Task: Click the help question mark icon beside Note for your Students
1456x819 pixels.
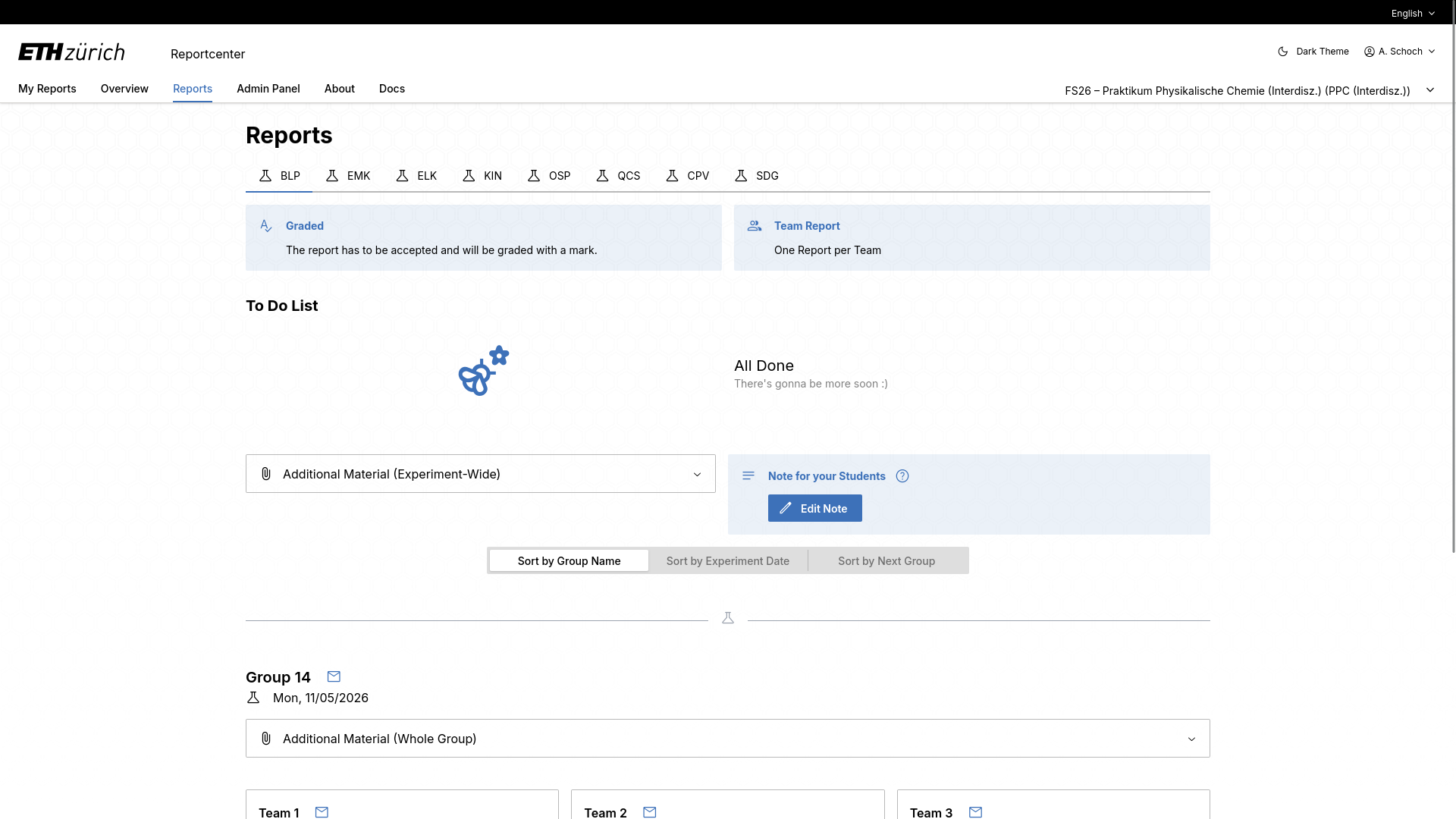Action: click(902, 476)
